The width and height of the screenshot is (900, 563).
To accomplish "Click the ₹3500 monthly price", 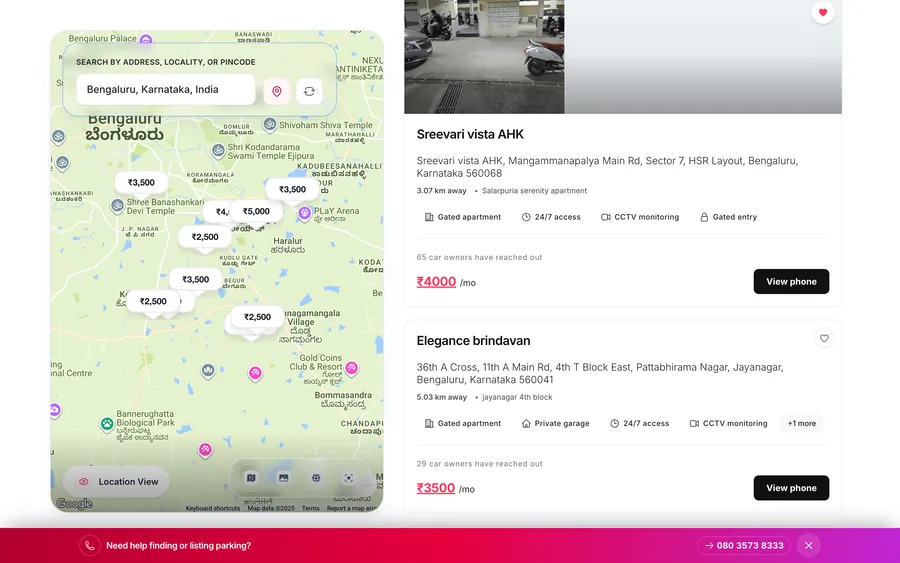I will coord(436,488).
